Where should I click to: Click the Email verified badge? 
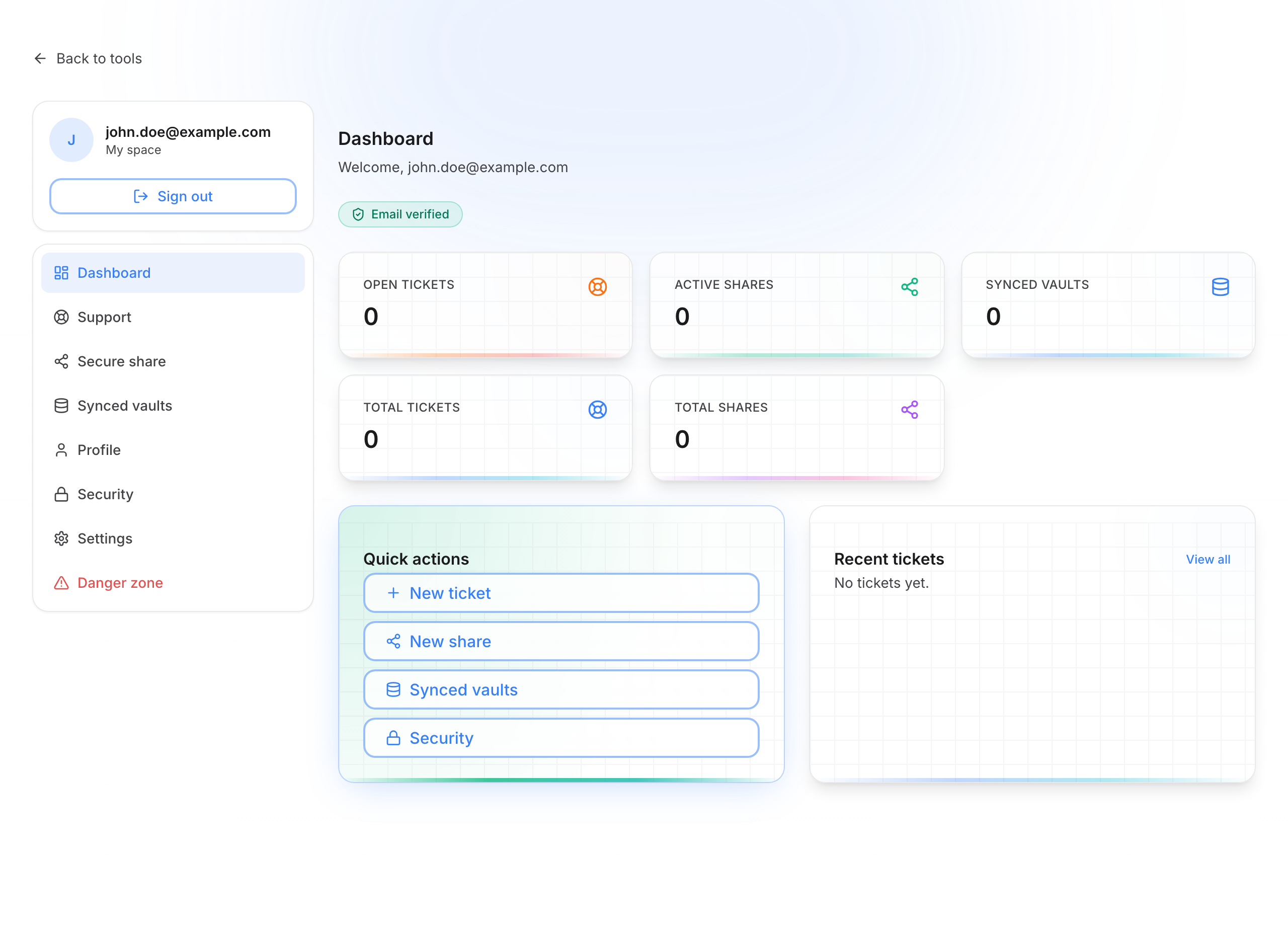400,214
